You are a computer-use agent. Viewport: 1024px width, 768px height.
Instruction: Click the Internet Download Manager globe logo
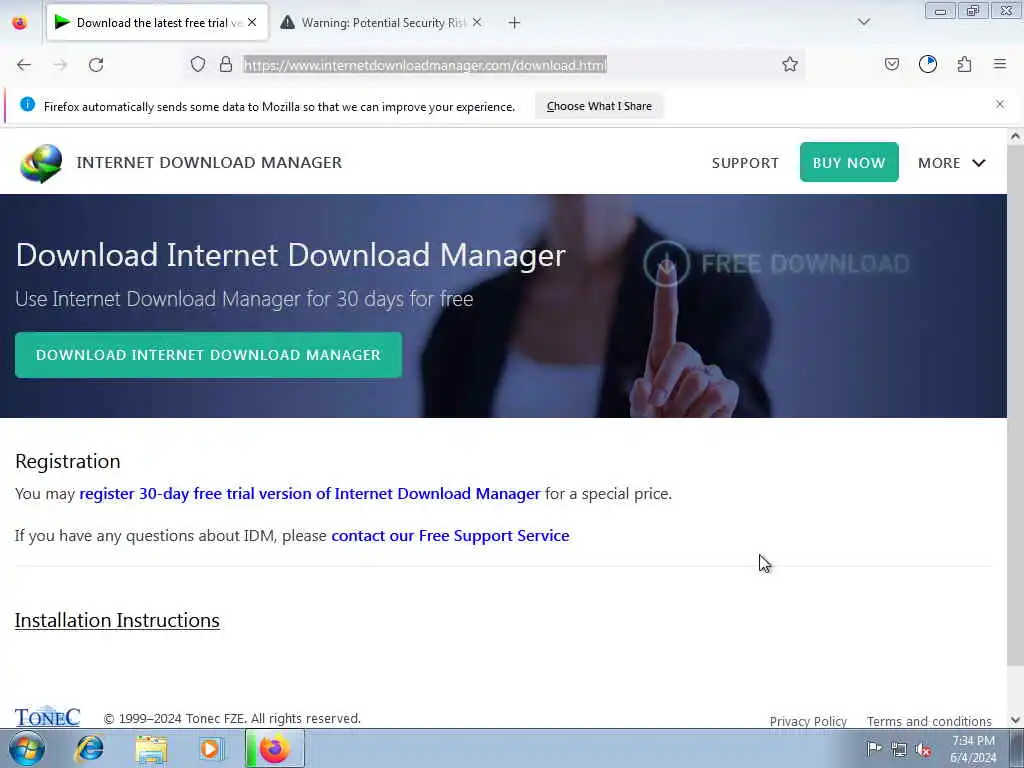[41, 163]
